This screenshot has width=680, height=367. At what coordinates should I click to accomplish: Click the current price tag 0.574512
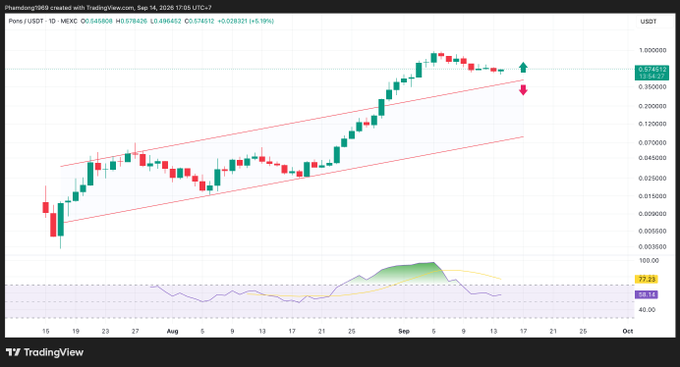[652, 72]
